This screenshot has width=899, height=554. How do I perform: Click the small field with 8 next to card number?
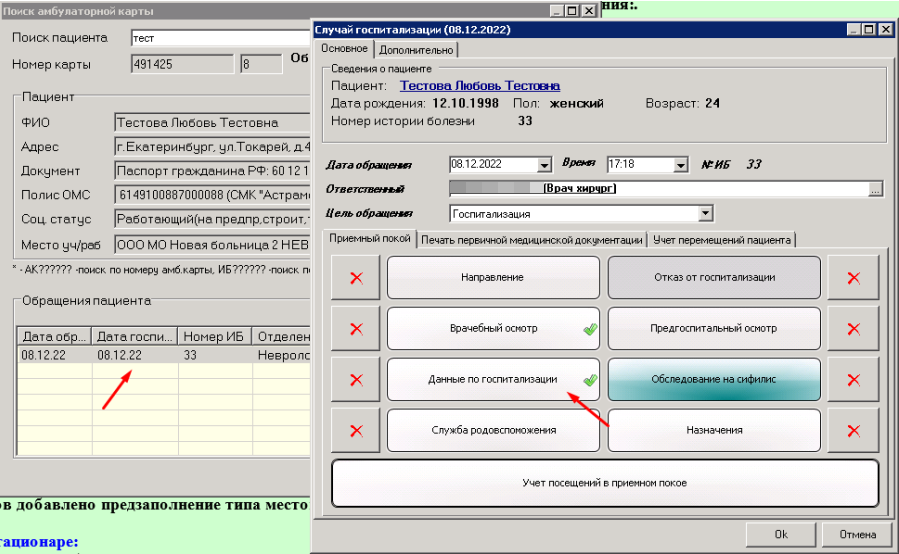[261, 64]
